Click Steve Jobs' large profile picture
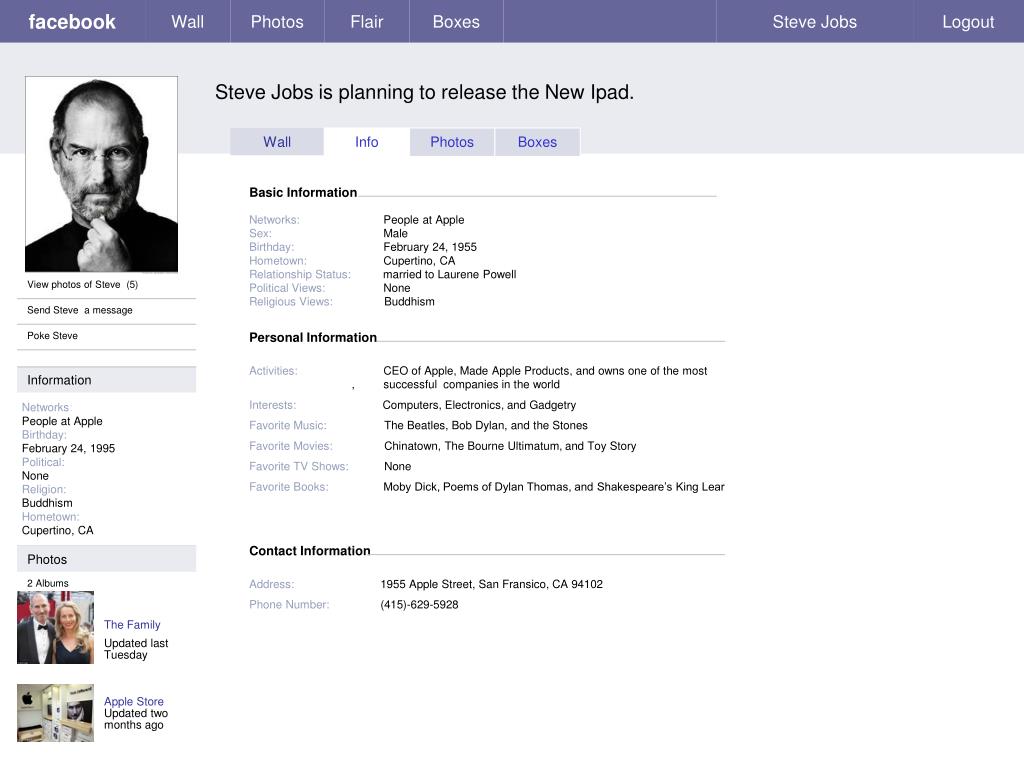 click(x=101, y=174)
